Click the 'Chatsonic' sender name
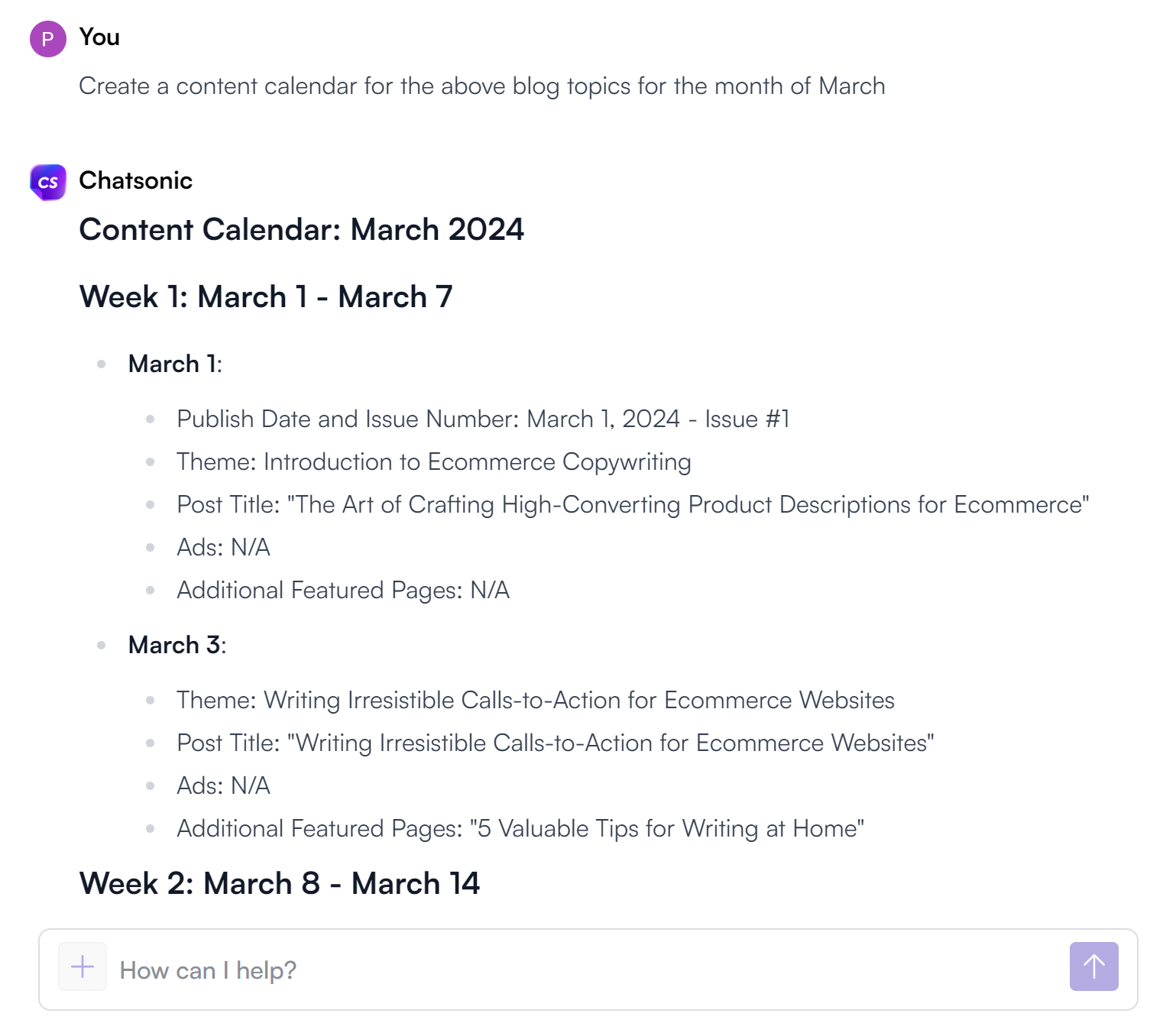The width and height of the screenshot is (1176, 1036). point(135,181)
